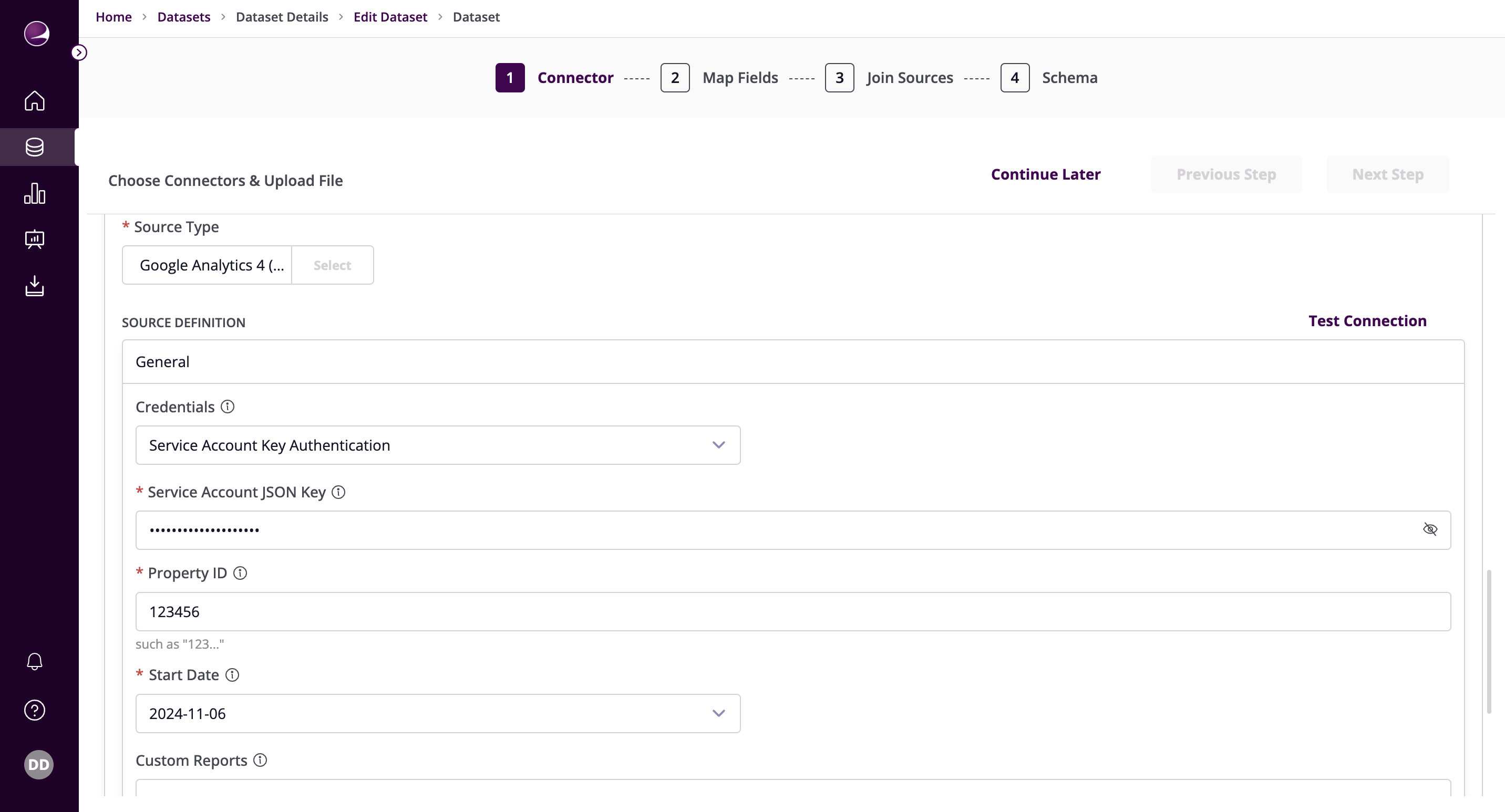Click the Credentials info tooltip icon
Image resolution: width=1505 pixels, height=812 pixels.
coord(227,407)
